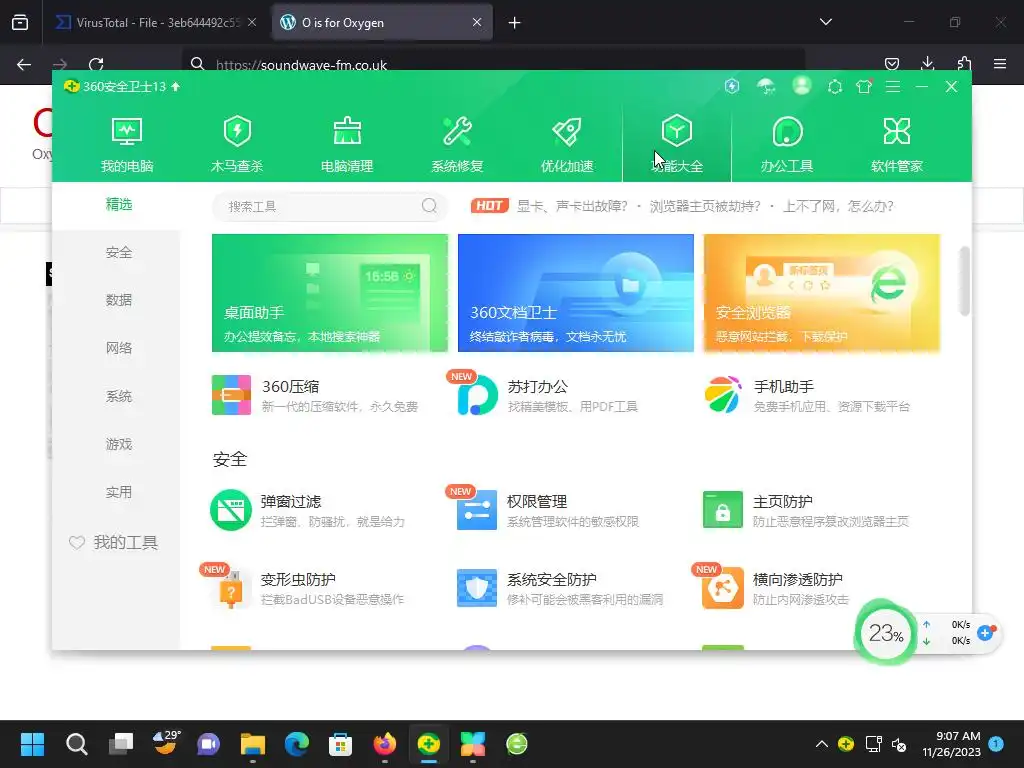Click the skin T-shirt icon in 360
This screenshot has width=1024, height=768.
click(x=864, y=86)
